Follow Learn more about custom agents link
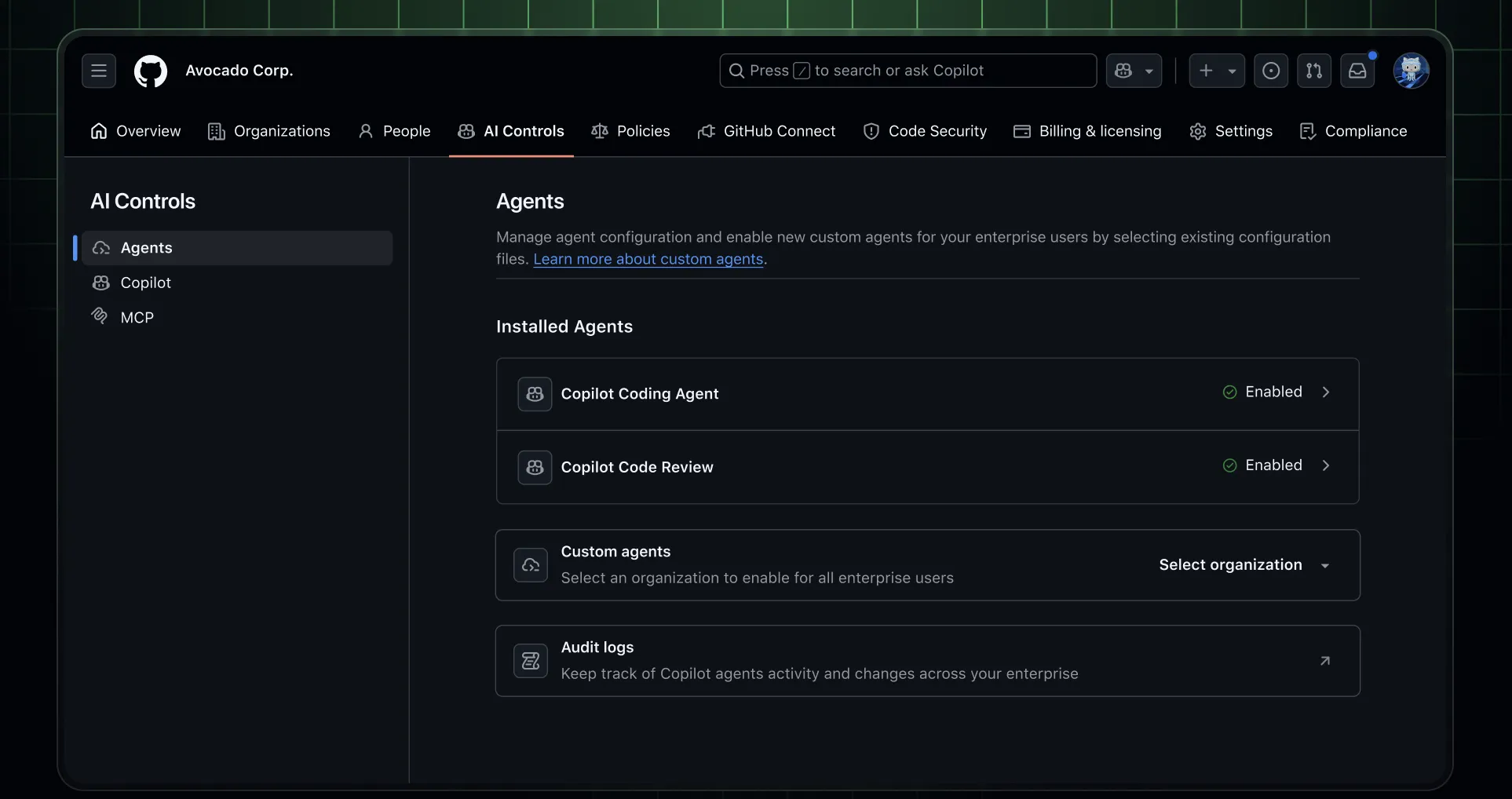Viewport: 1512px width, 799px height. point(648,259)
